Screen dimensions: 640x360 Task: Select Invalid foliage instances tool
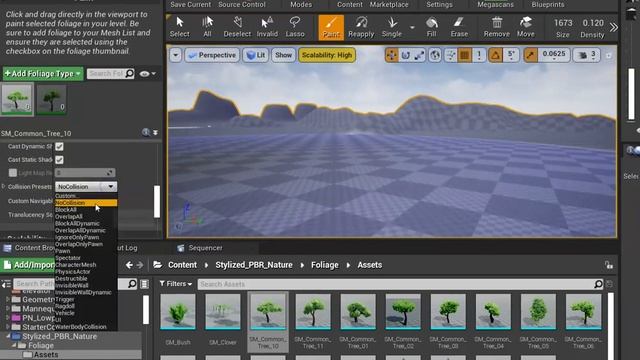(267, 27)
